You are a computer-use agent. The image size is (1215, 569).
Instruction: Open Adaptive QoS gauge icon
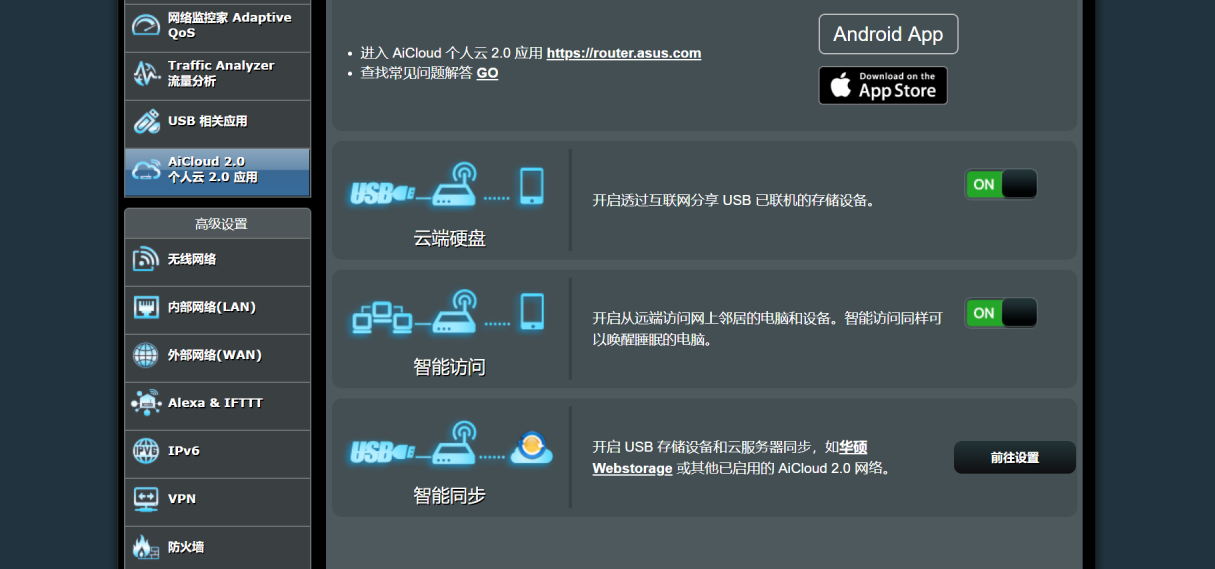146,25
